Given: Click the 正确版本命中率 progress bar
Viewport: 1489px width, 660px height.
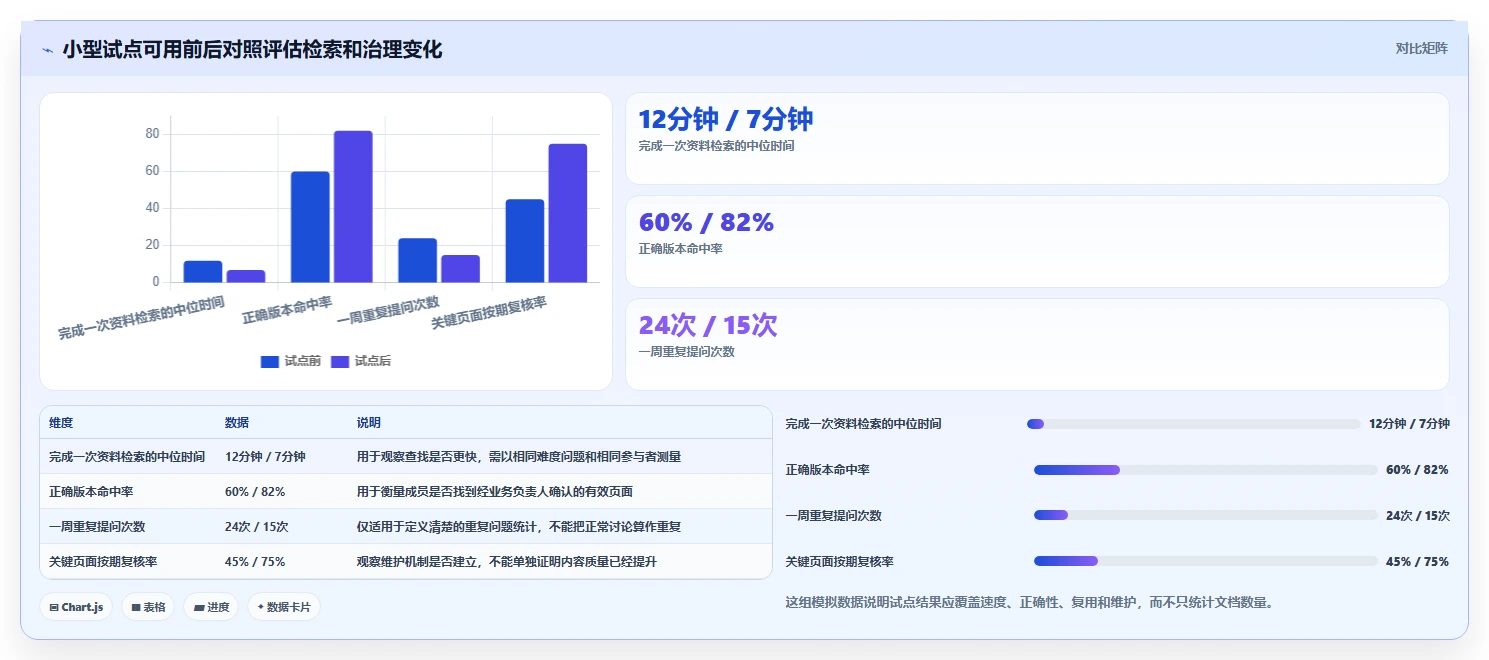Looking at the screenshot, I should tap(1206, 470).
